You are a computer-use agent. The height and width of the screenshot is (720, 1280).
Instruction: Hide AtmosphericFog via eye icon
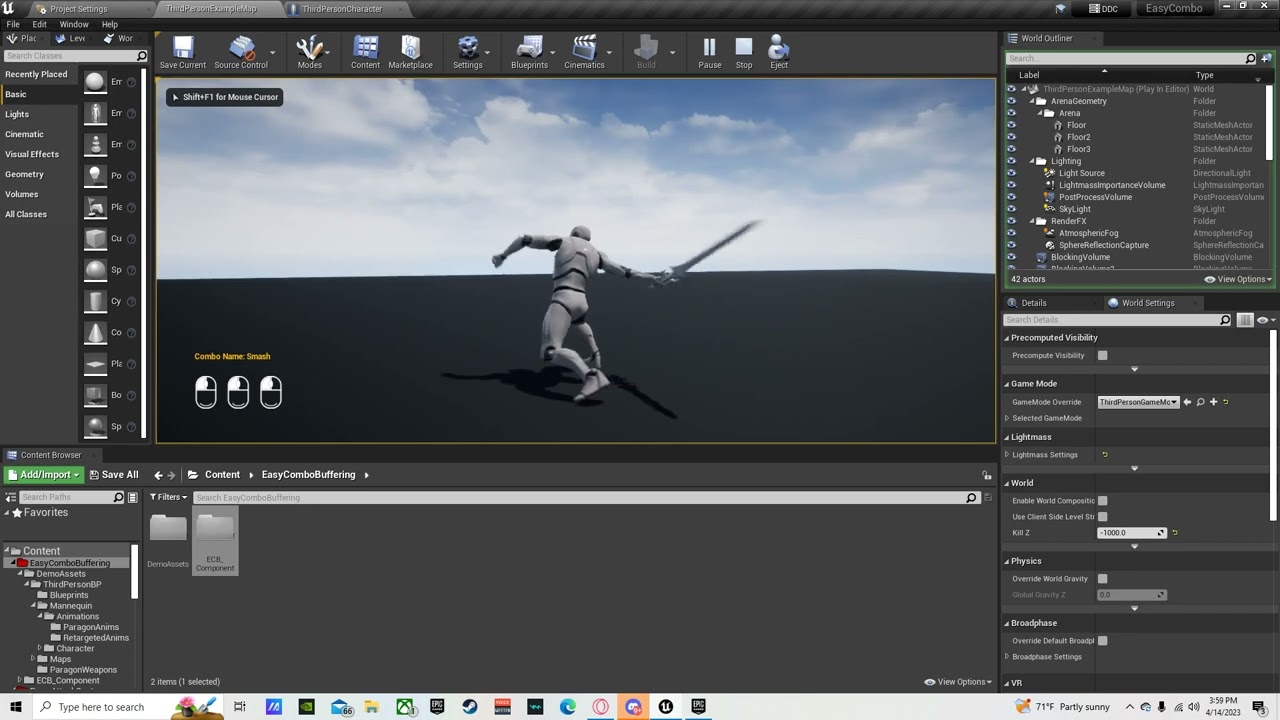tap(1011, 233)
